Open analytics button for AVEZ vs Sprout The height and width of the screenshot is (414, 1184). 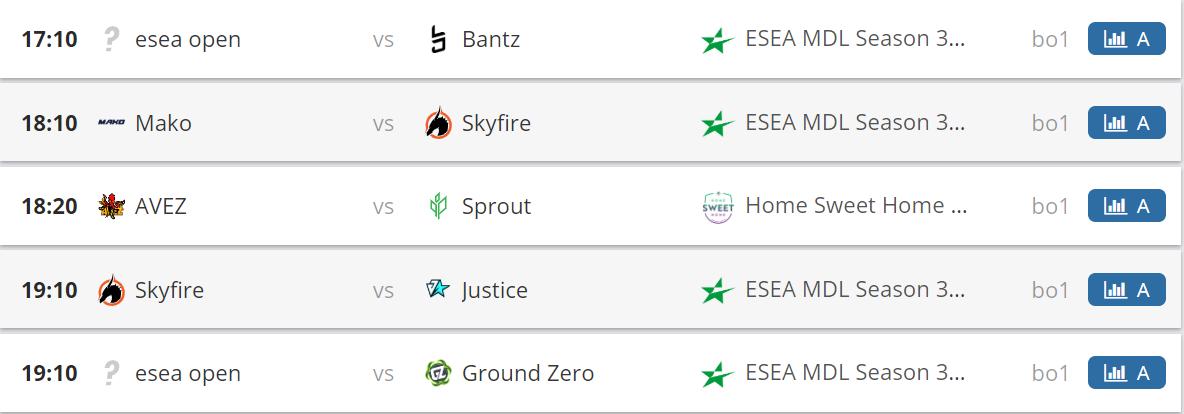click(x=1126, y=206)
